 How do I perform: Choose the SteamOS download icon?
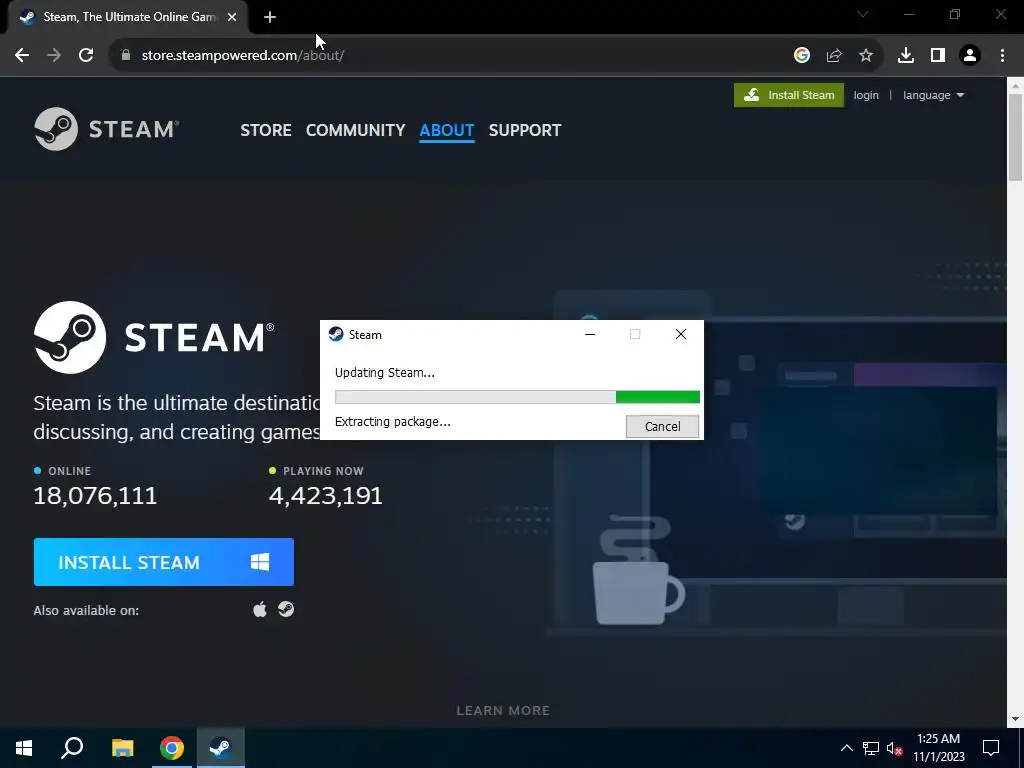(x=286, y=609)
